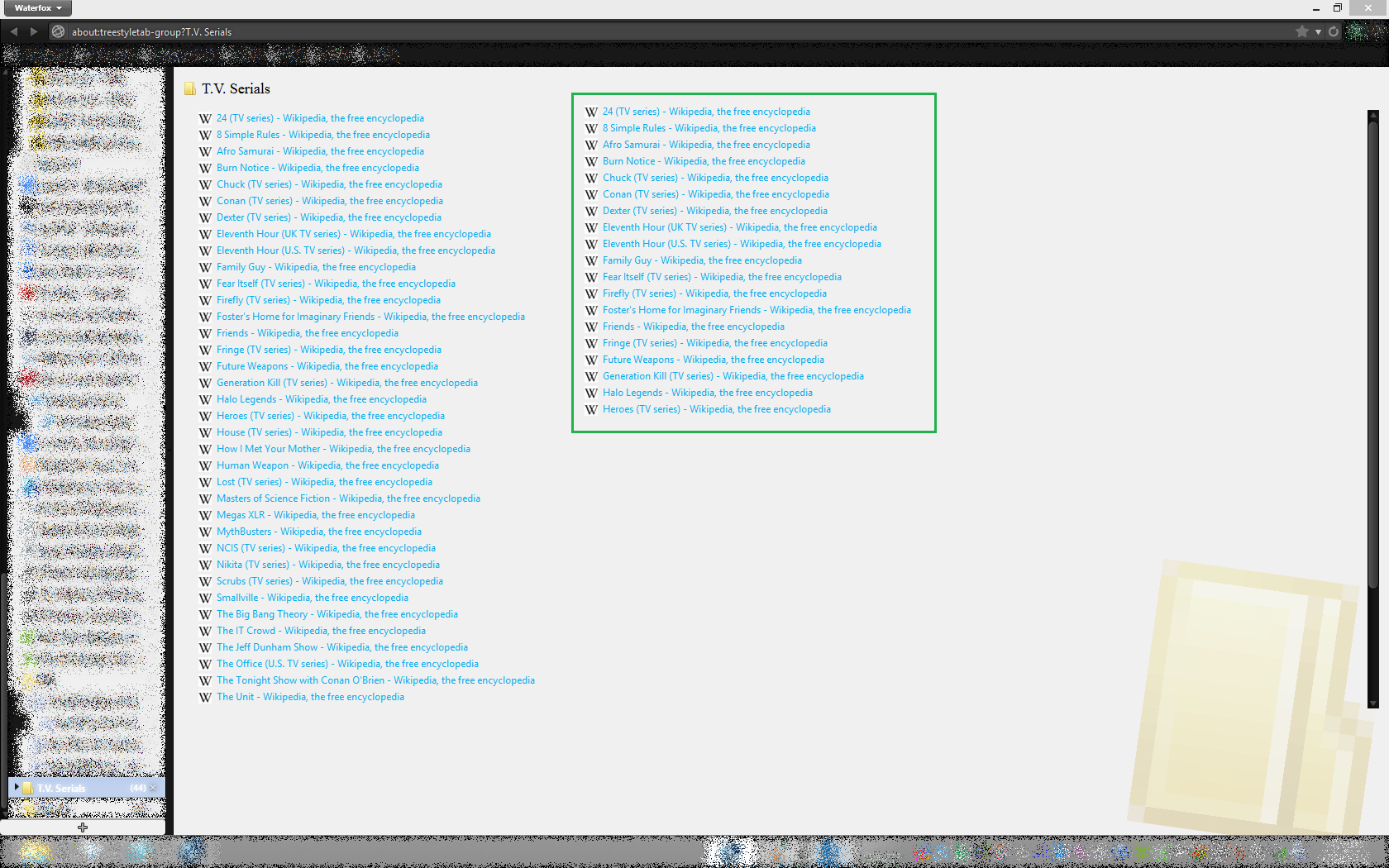Click the Wikipedia icon beside The Office (U.S. TV series)
The height and width of the screenshot is (868, 1389).
[205, 664]
